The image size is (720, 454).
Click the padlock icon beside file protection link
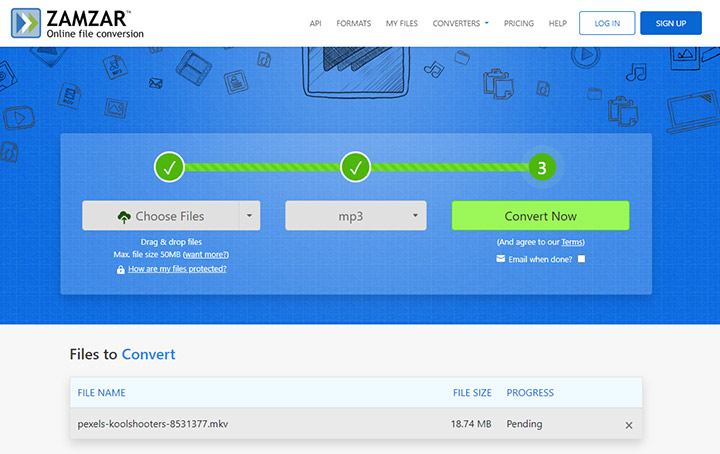coord(120,269)
